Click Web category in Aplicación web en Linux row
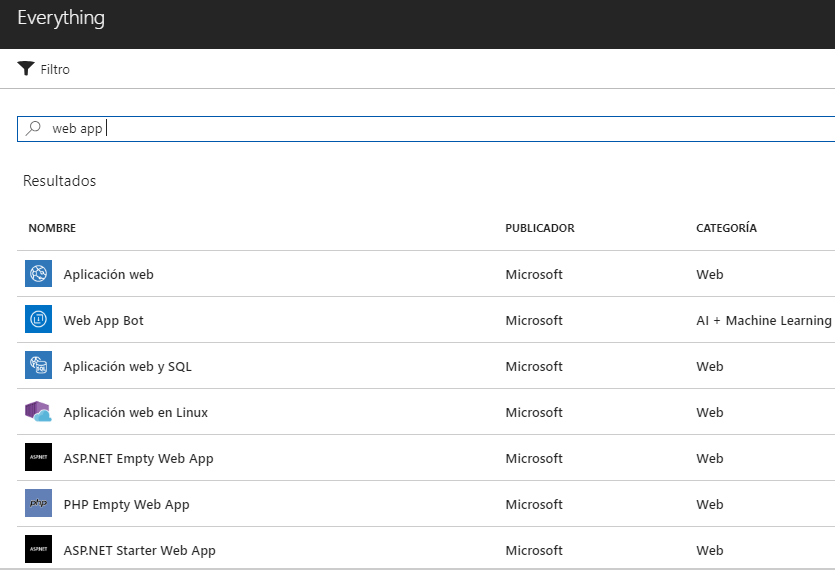Viewport: 835px width, 570px height. (709, 412)
